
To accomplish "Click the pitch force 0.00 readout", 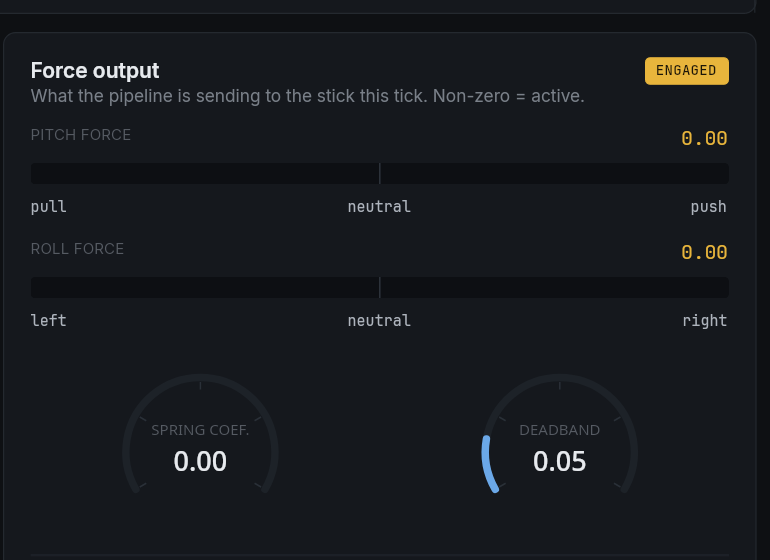I will 704,139.
